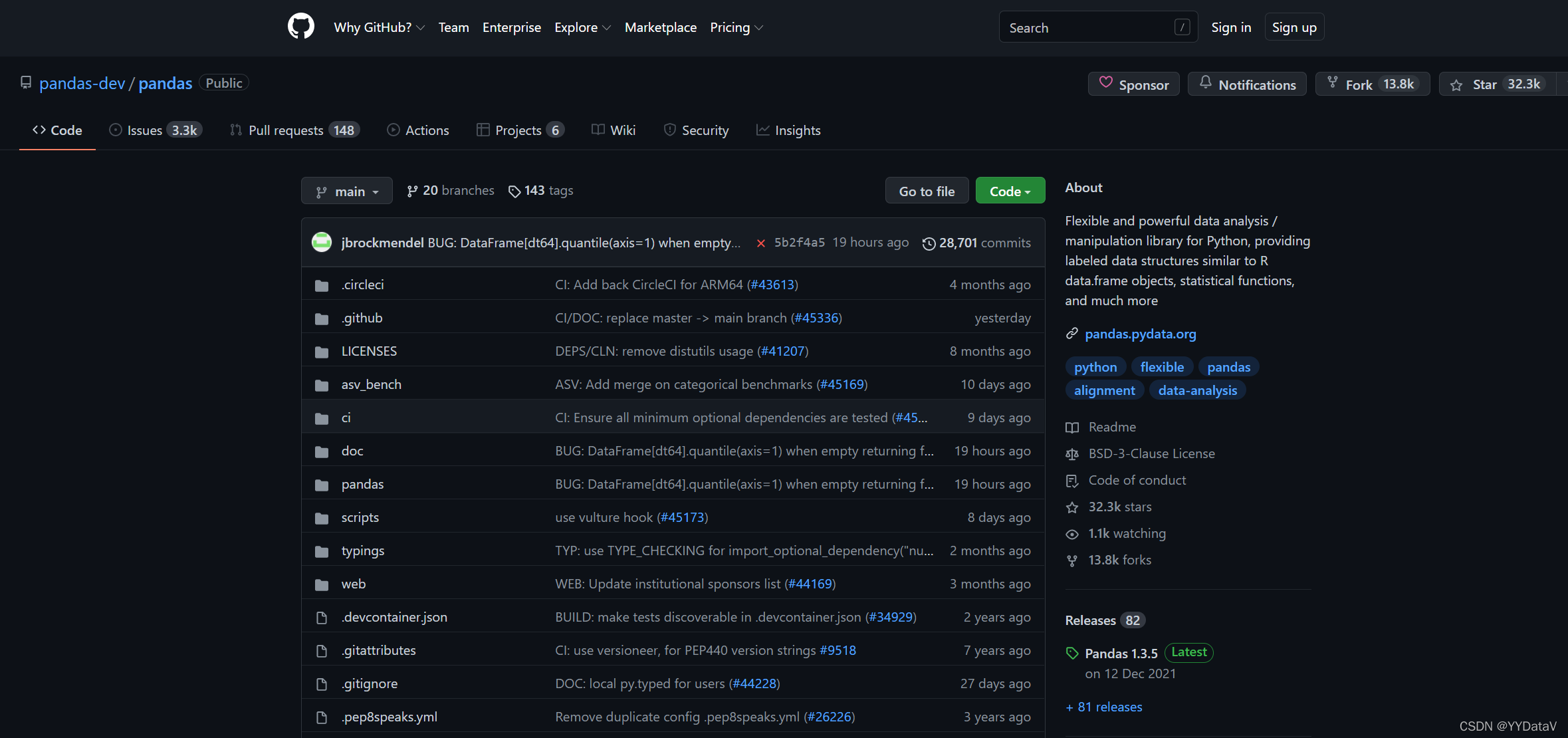
Task: Open the Security tab
Action: [x=696, y=130]
